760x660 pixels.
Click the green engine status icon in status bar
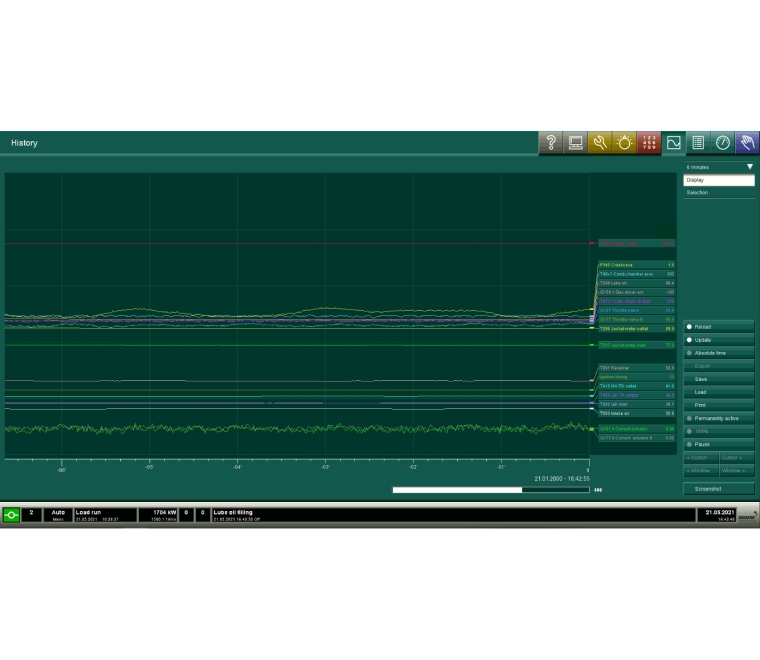[11, 514]
